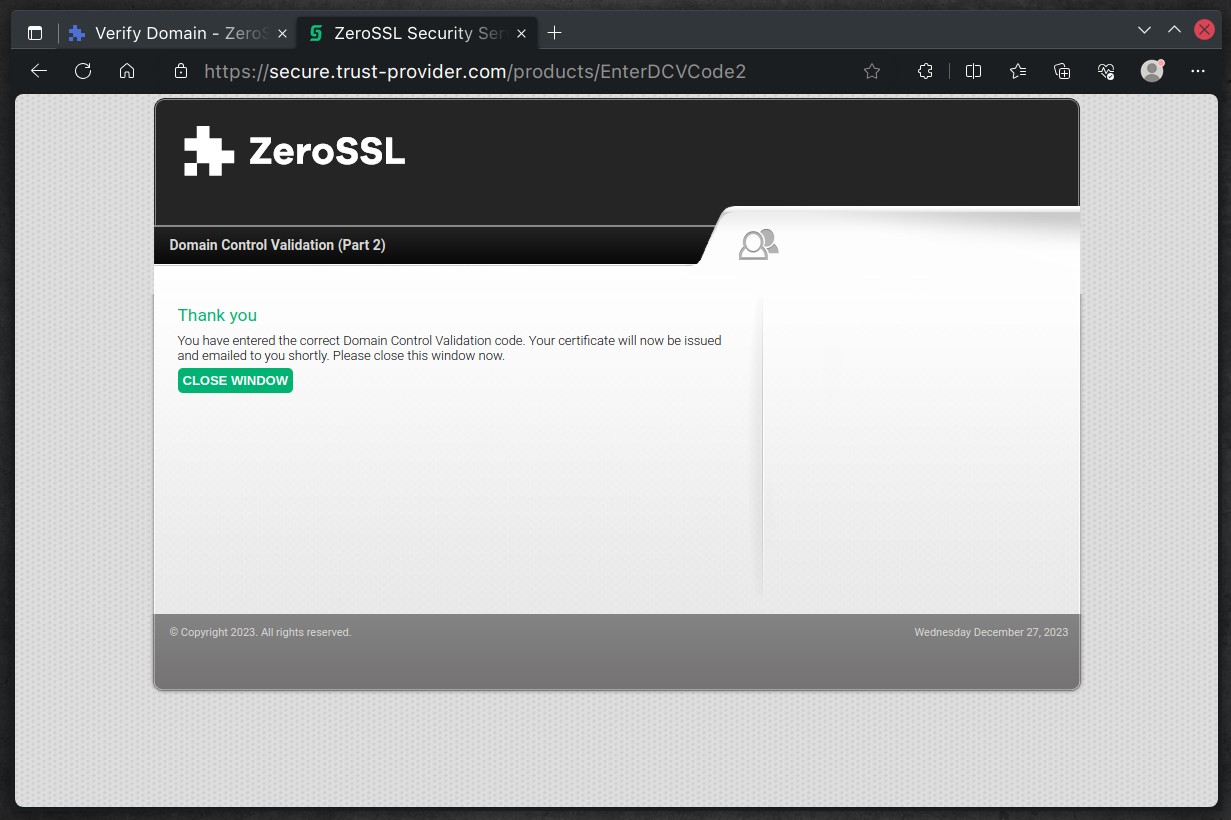
Task: Toggle split screen view
Action: click(x=973, y=71)
